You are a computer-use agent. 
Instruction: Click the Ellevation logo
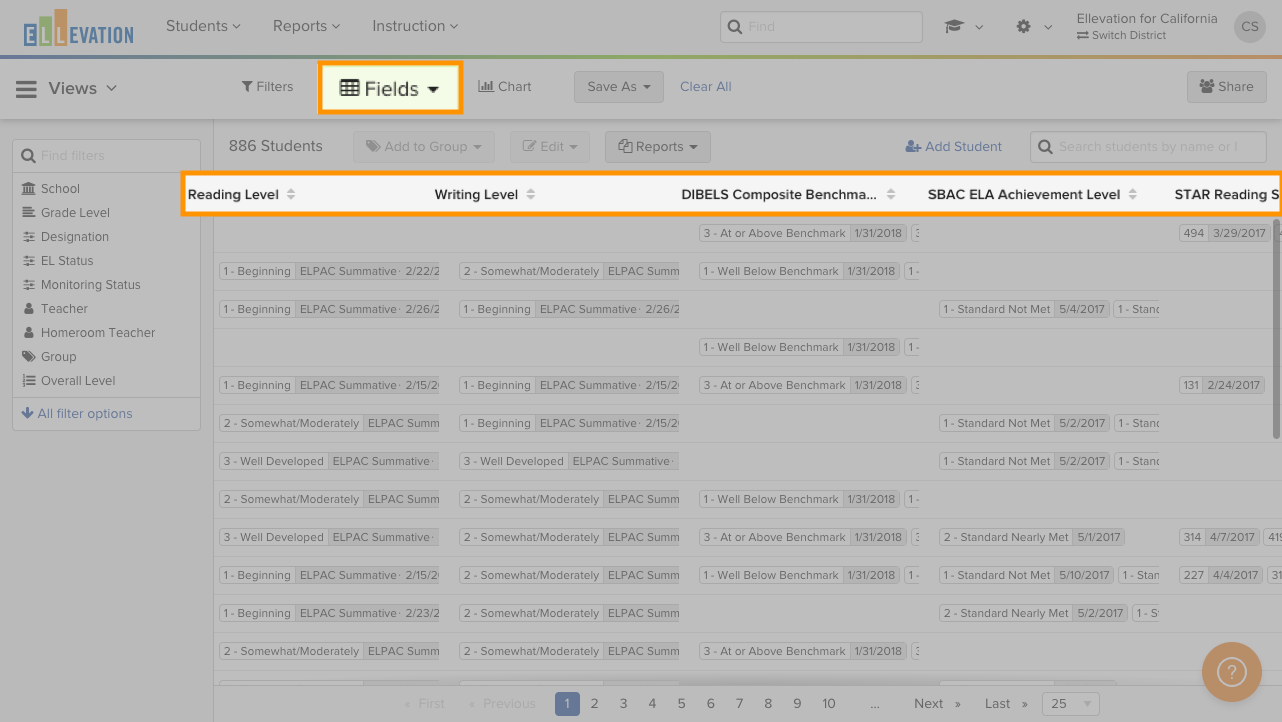point(79,29)
